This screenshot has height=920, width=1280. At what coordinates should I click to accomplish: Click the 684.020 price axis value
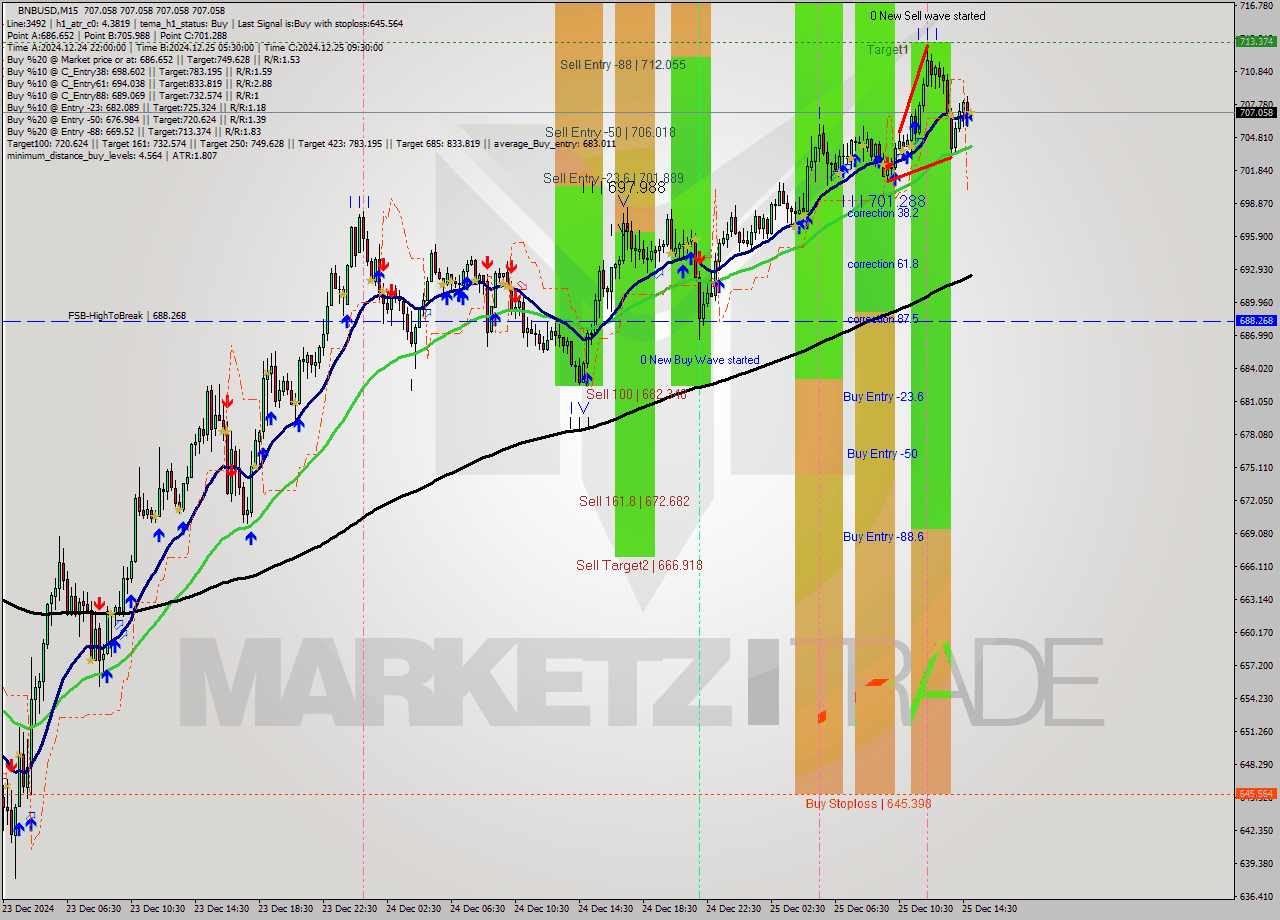coord(1256,368)
